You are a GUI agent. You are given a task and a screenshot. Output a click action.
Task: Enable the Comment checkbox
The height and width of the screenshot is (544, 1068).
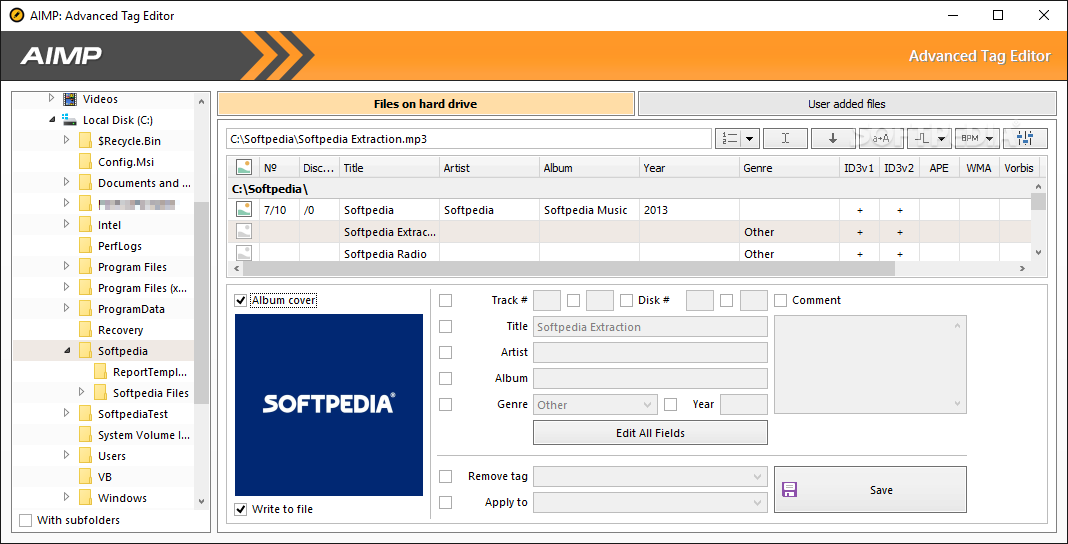coord(781,300)
